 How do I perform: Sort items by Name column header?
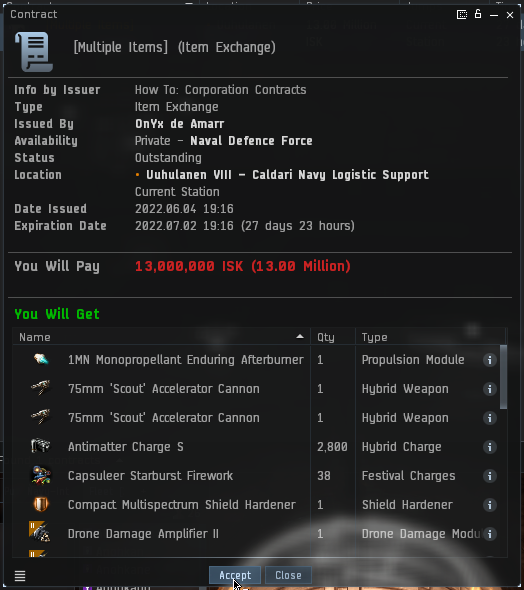(x=161, y=337)
